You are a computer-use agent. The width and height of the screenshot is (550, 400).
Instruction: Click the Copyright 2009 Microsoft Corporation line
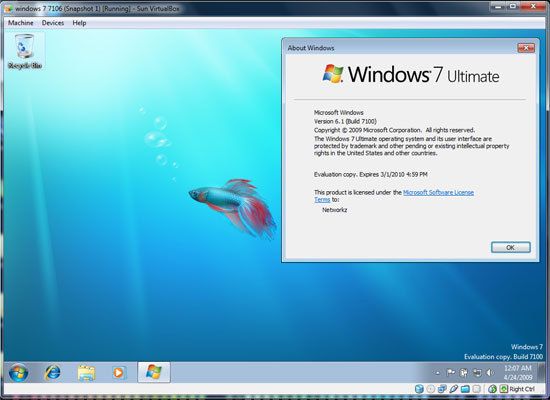(394, 130)
